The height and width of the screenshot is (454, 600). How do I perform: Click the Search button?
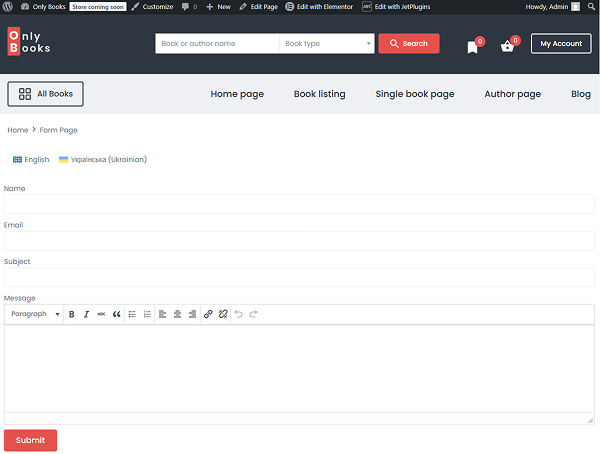(408, 44)
